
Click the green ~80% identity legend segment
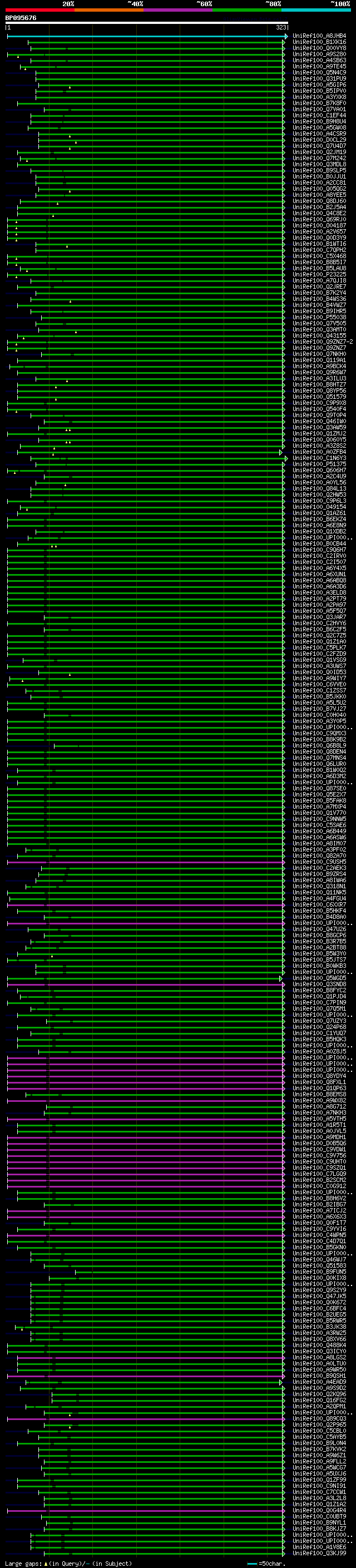pos(247,10)
